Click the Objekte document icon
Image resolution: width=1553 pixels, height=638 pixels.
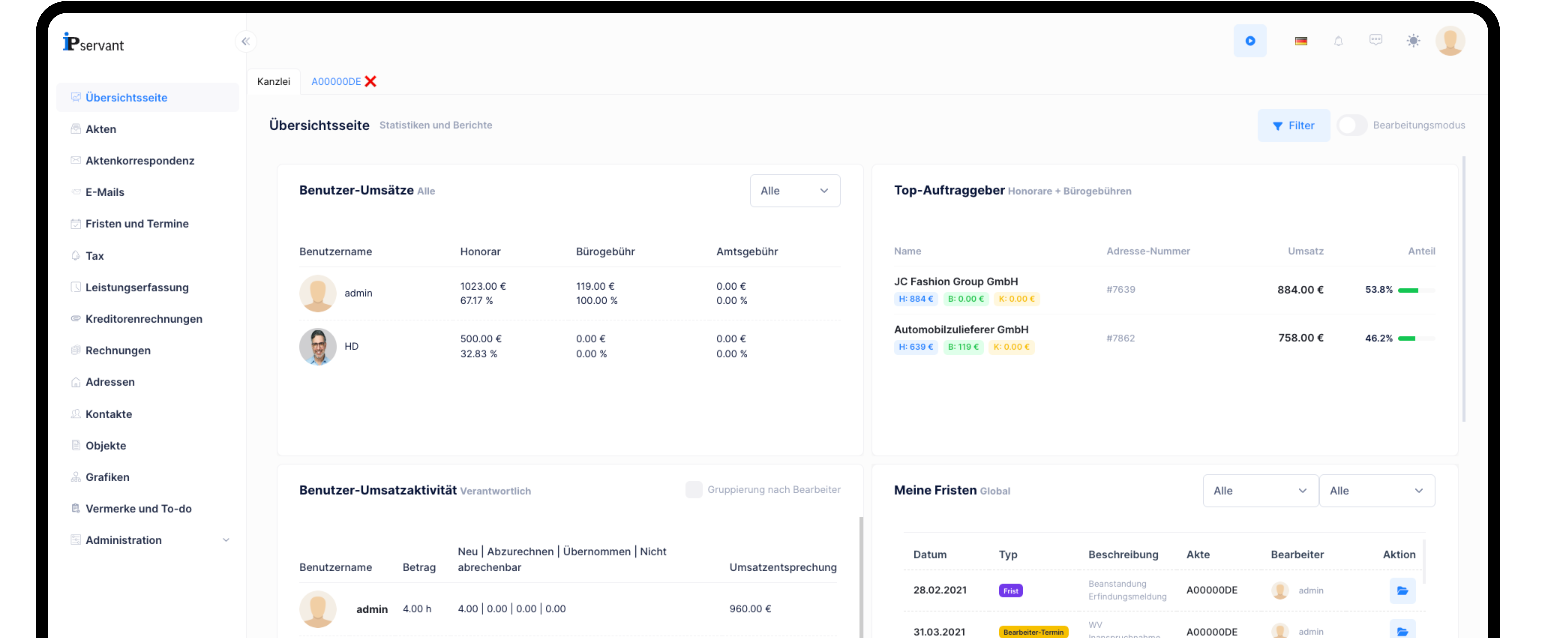76,445
